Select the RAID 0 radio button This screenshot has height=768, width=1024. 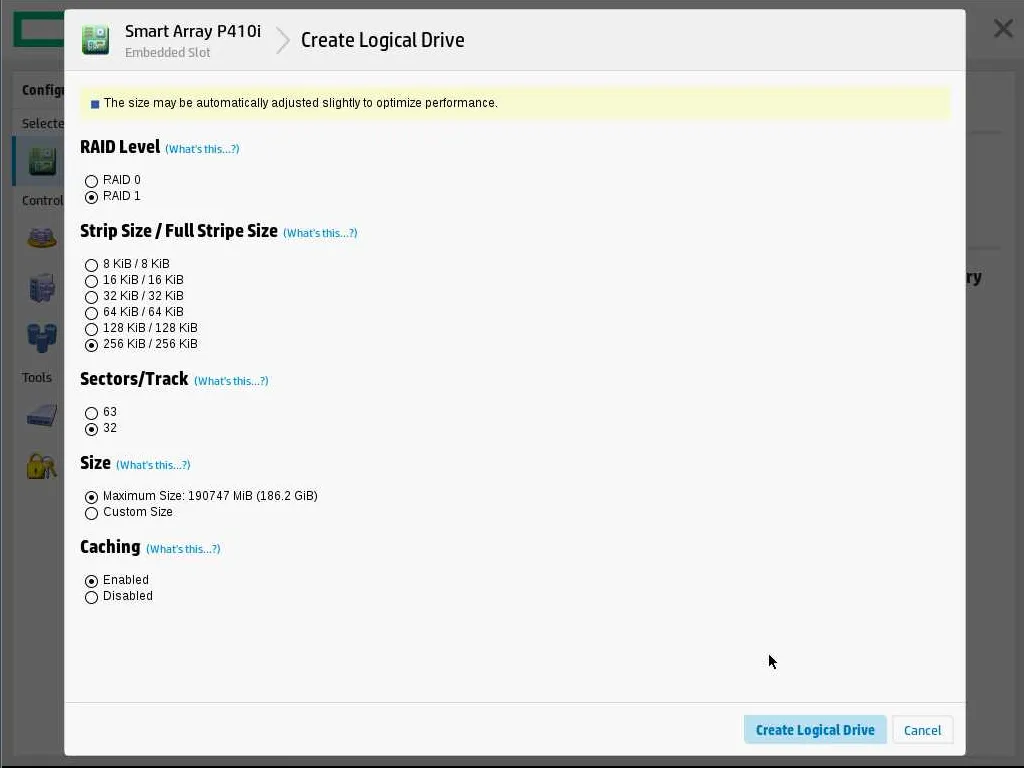tap(91, 181)
